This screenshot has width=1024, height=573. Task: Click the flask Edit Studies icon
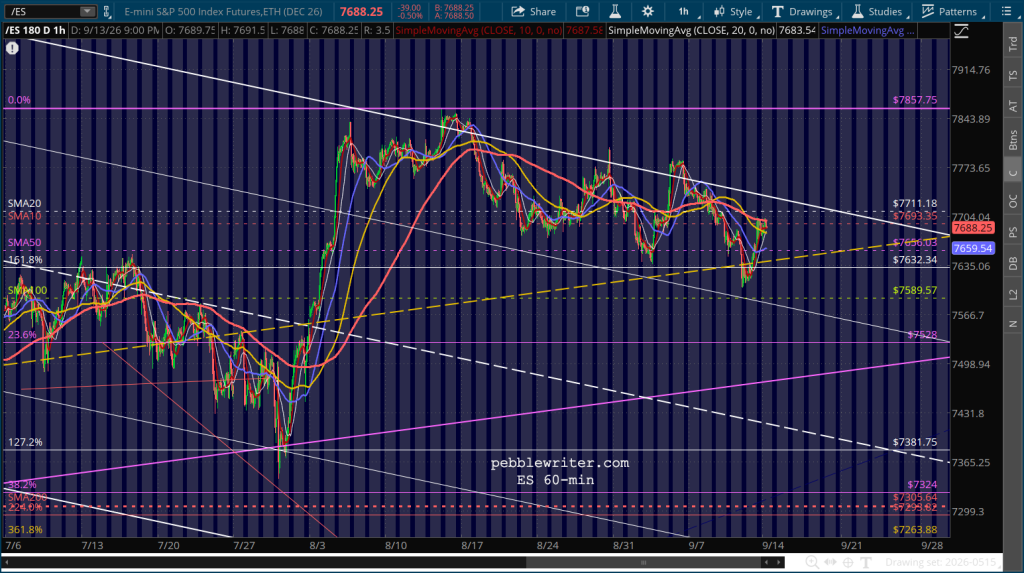click(615, 12)
